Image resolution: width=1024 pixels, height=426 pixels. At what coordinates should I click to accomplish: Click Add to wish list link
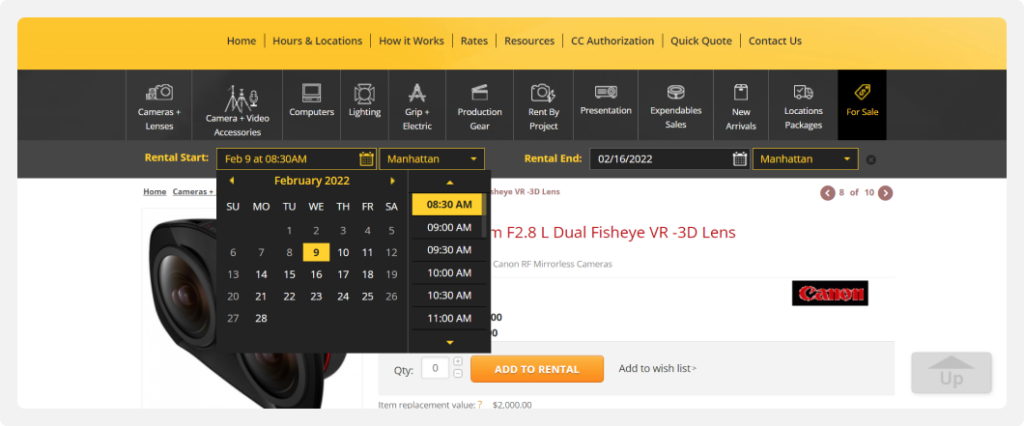click(x=657, y=369)
